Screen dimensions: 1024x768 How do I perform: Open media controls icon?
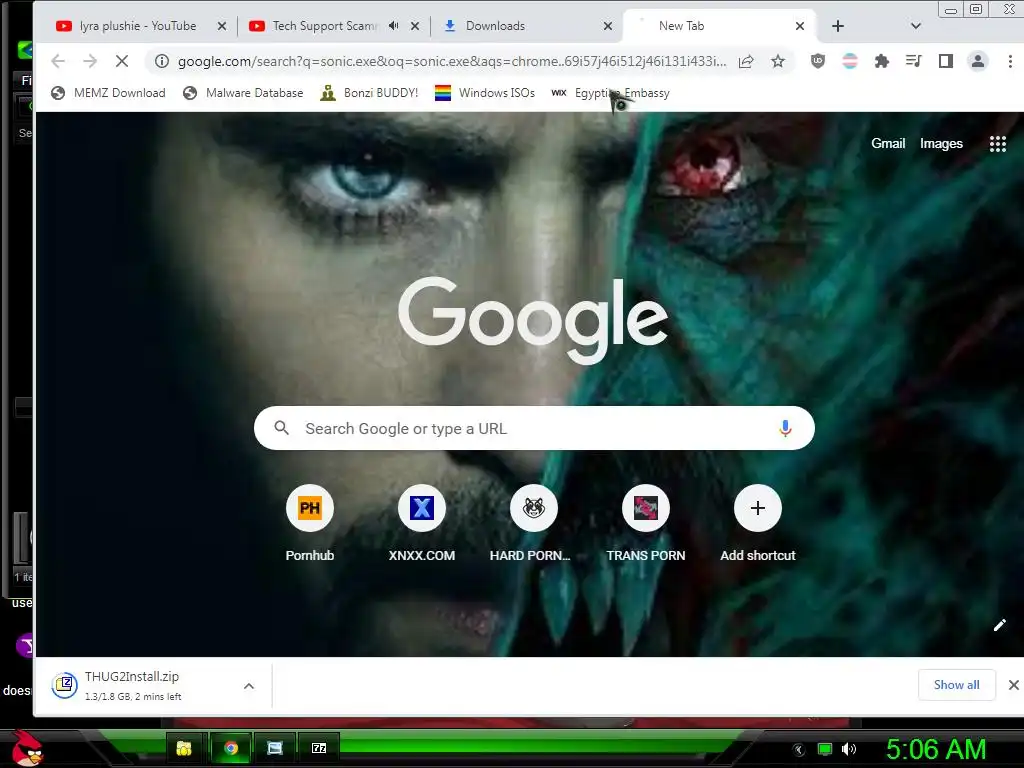[914, 61]
